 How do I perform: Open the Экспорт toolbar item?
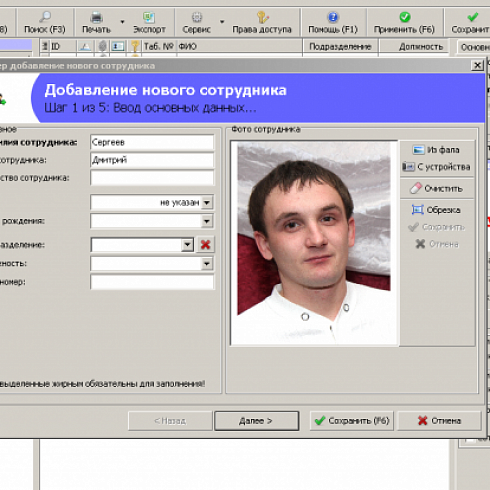click(x=149, y=23)
